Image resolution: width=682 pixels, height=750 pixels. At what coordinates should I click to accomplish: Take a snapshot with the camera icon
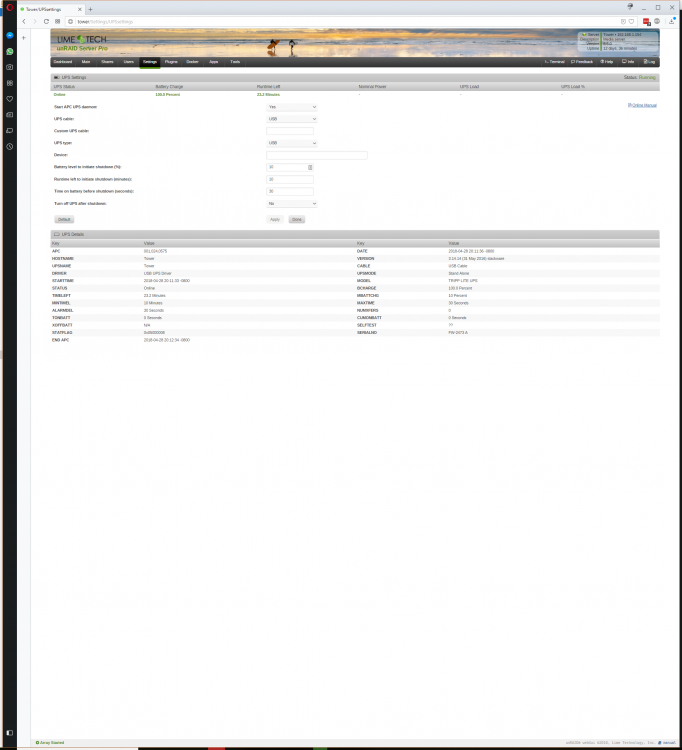pyautogui.click(x=10, y=67)
